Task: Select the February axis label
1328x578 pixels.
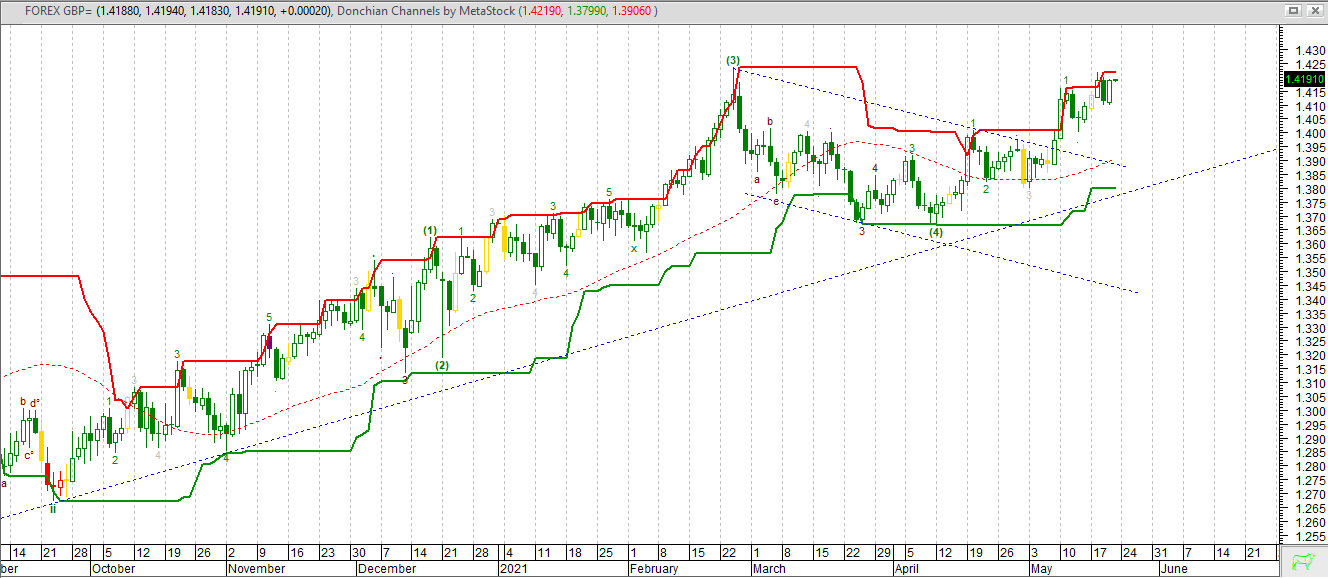Action: (x=652, y=568)
